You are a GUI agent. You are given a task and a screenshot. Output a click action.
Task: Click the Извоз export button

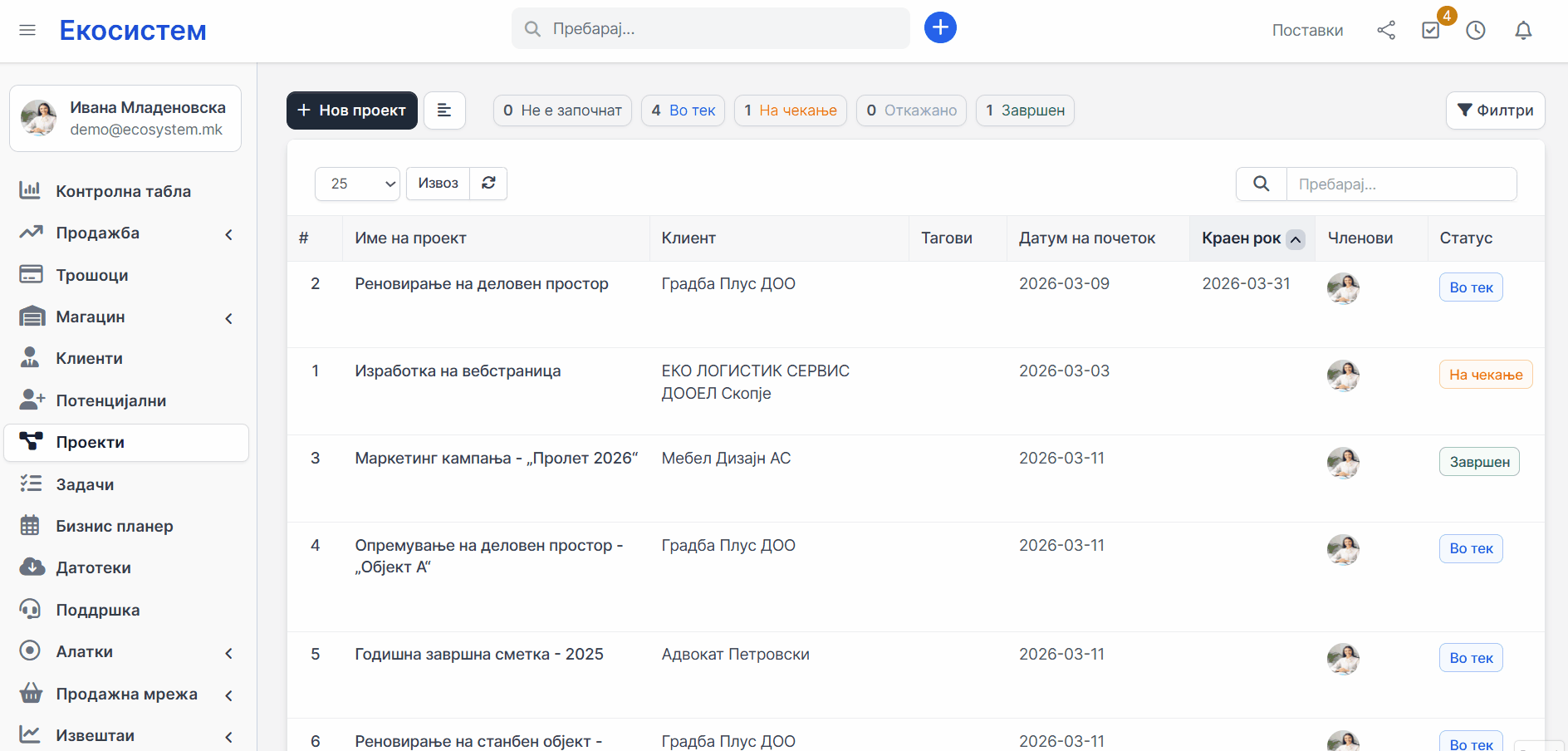click(x=438, y=184)
